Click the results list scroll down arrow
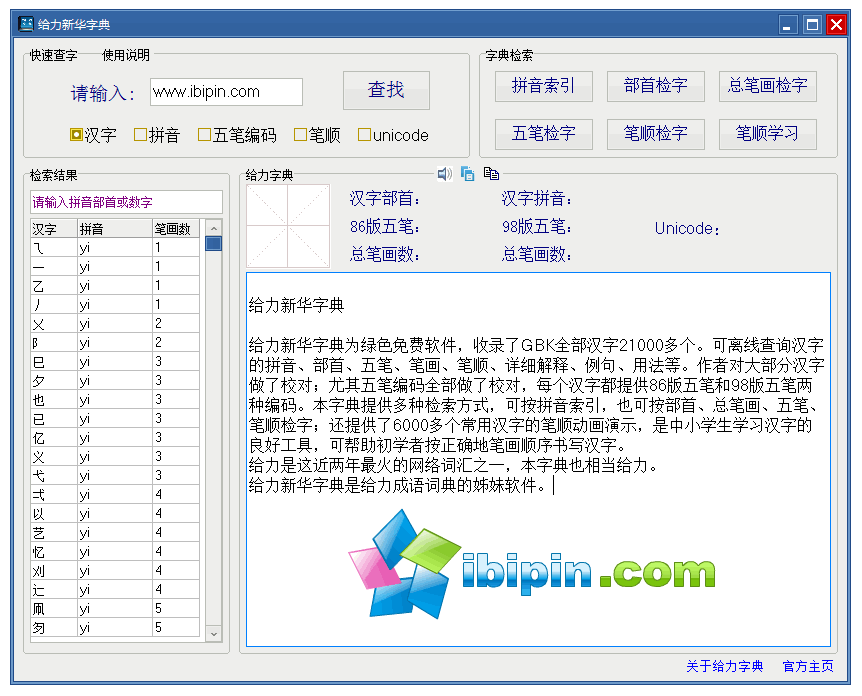The height and width of the screenshot is (696, 862). [x=214, y=633]
